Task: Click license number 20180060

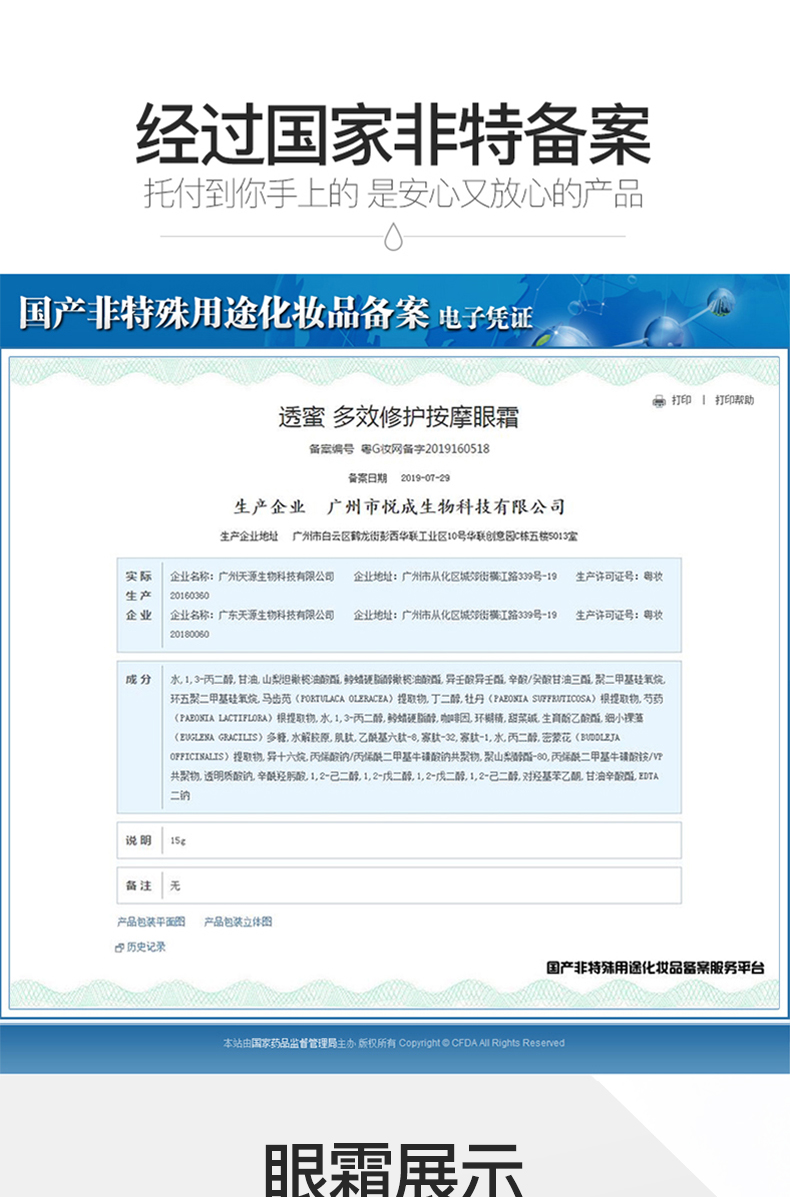Action: tap(189, 634)
